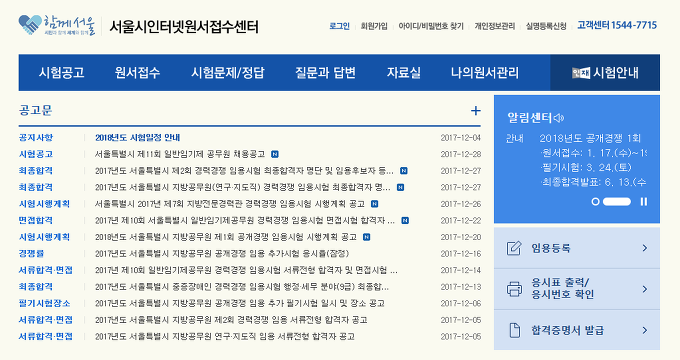This screenshot has width=680, height=360.
Task: Click the printer icon for 응시표 출력
Action: [x=514, y=289]
